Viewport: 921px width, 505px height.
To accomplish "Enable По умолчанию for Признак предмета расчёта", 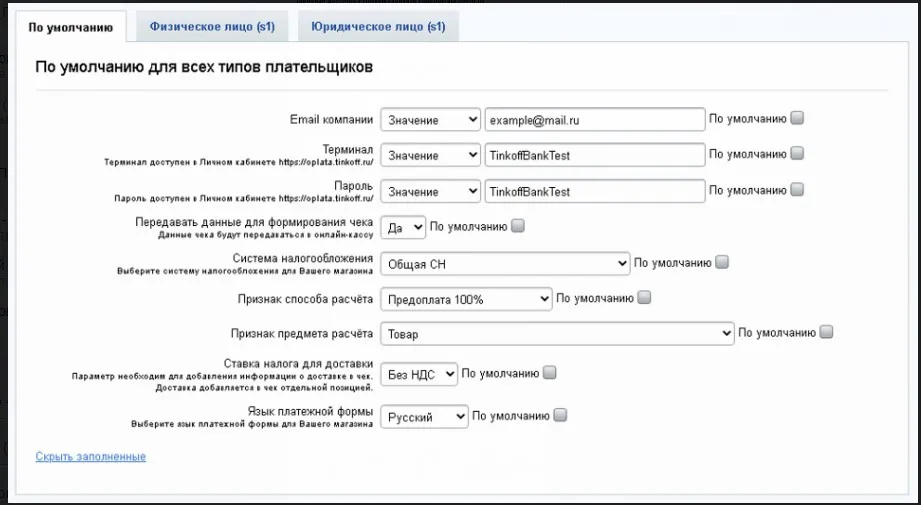I will click(x=826, y=332).
